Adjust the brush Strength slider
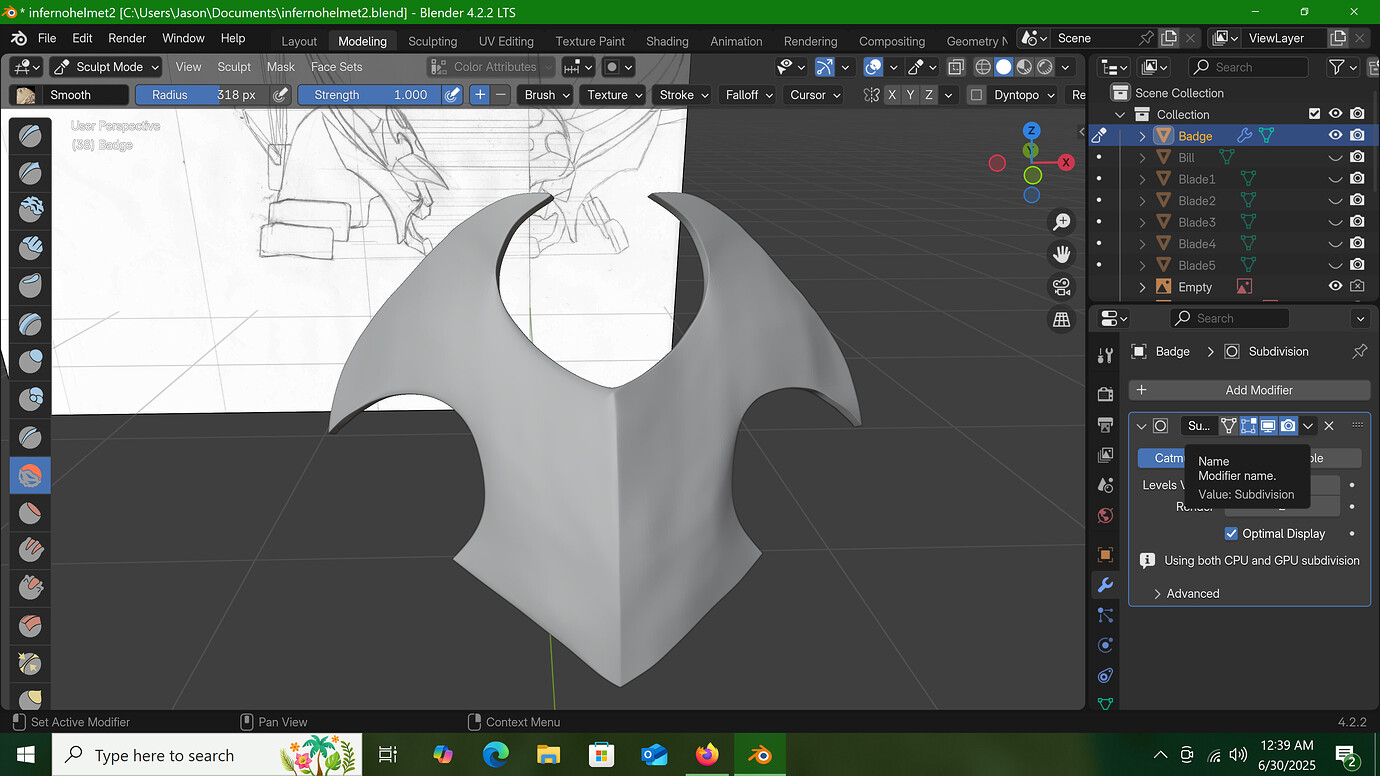The image size is (1380, 776). (370, 95)
